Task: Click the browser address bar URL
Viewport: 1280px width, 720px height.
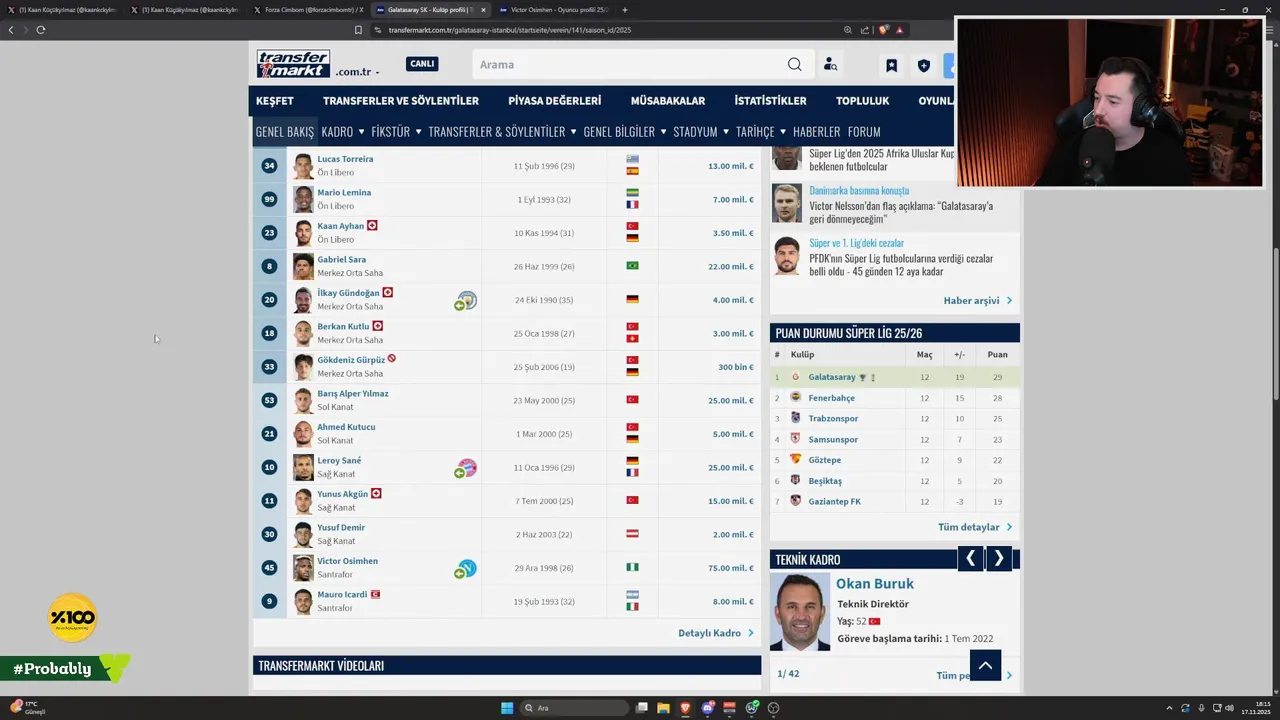Action: pos(509,30)
